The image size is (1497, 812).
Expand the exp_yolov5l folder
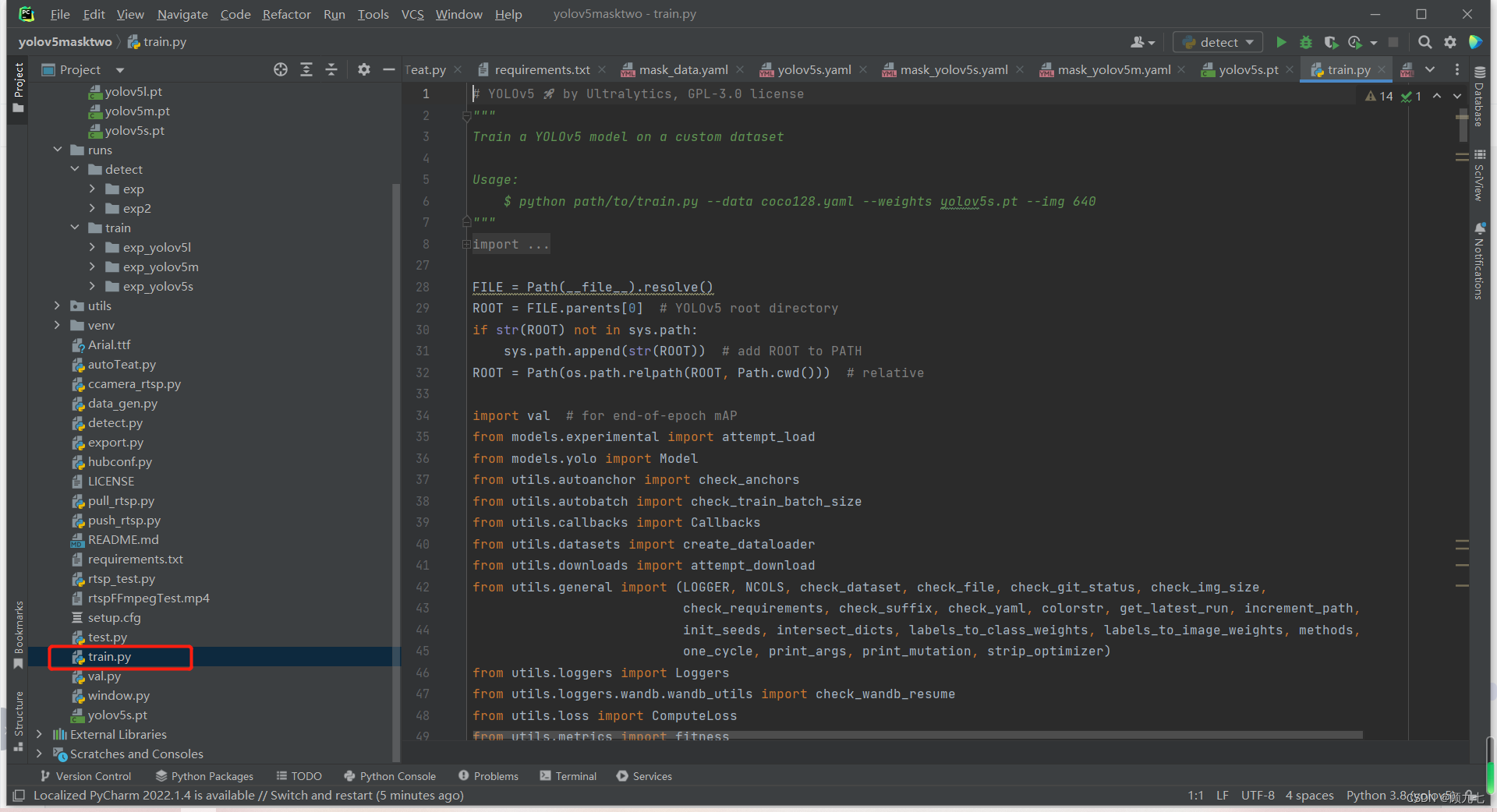tap(92, 247)
